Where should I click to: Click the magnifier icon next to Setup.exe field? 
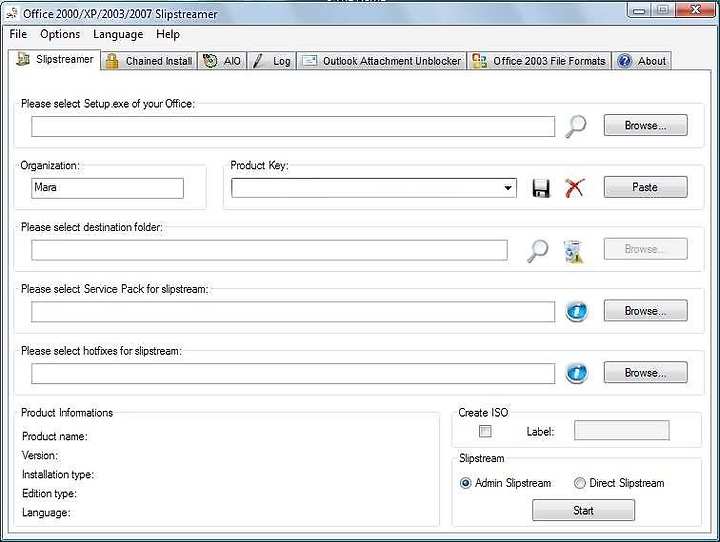[x=575, y=126]
